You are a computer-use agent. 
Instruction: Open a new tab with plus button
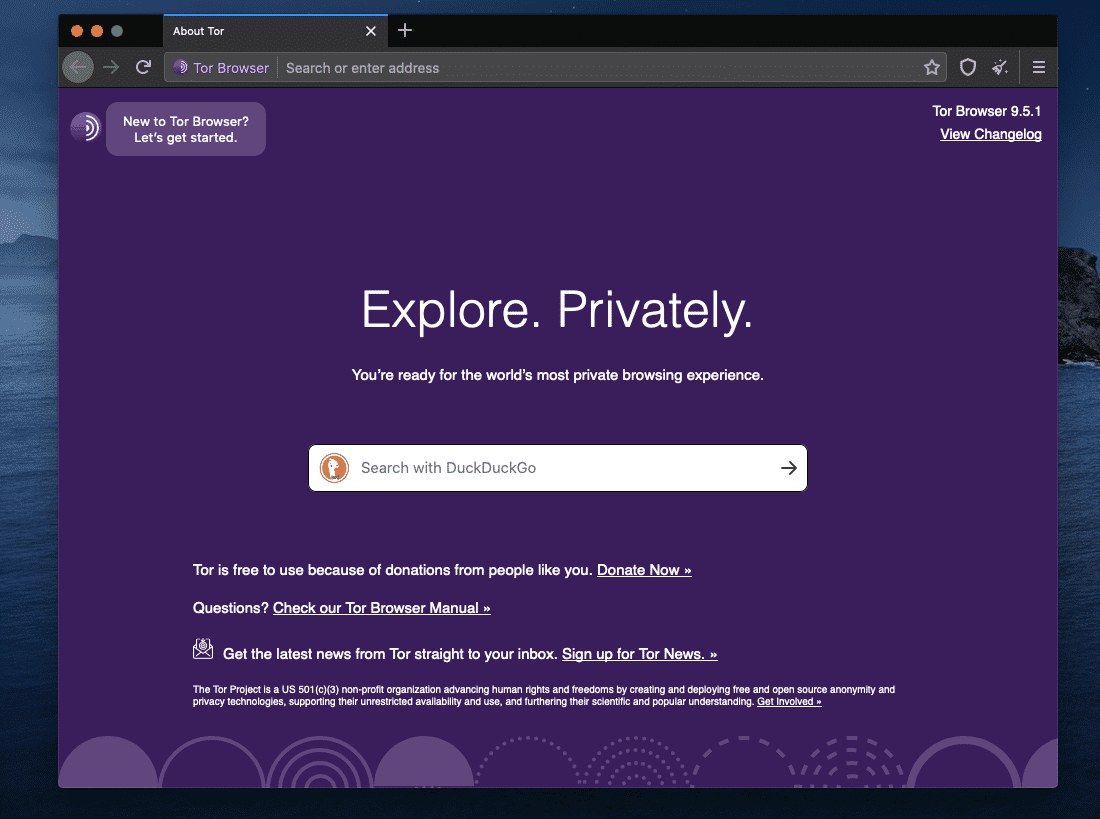tap(405, 30)
